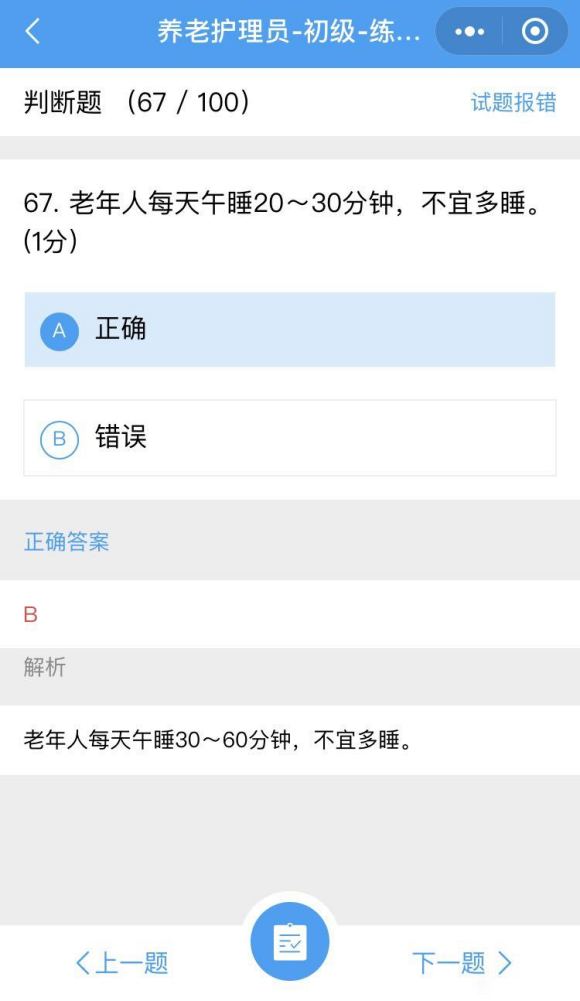
Task: Open the three-dot mini program menu
Action: coord(470,31)
